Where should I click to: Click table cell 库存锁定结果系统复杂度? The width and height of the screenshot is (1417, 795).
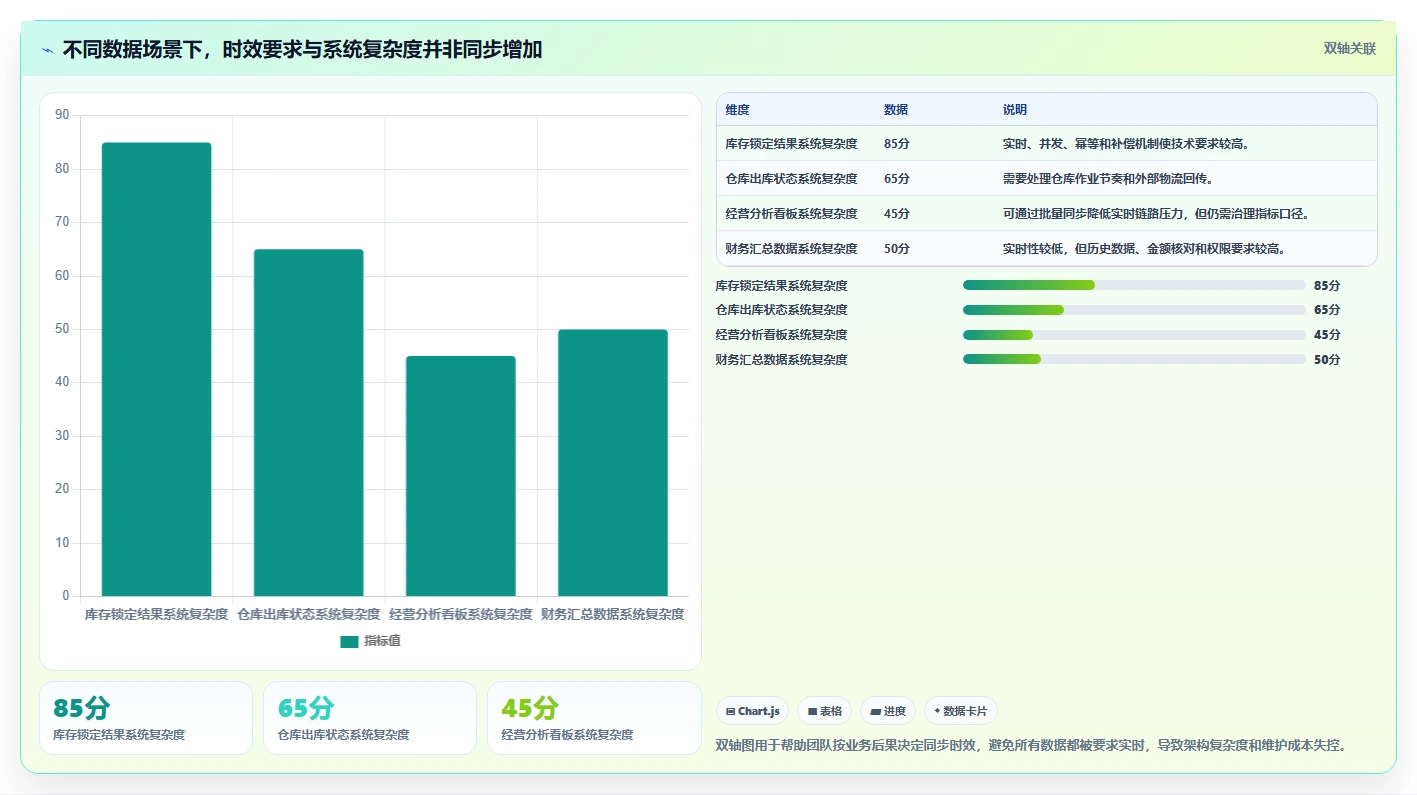[x=792, y=144]
